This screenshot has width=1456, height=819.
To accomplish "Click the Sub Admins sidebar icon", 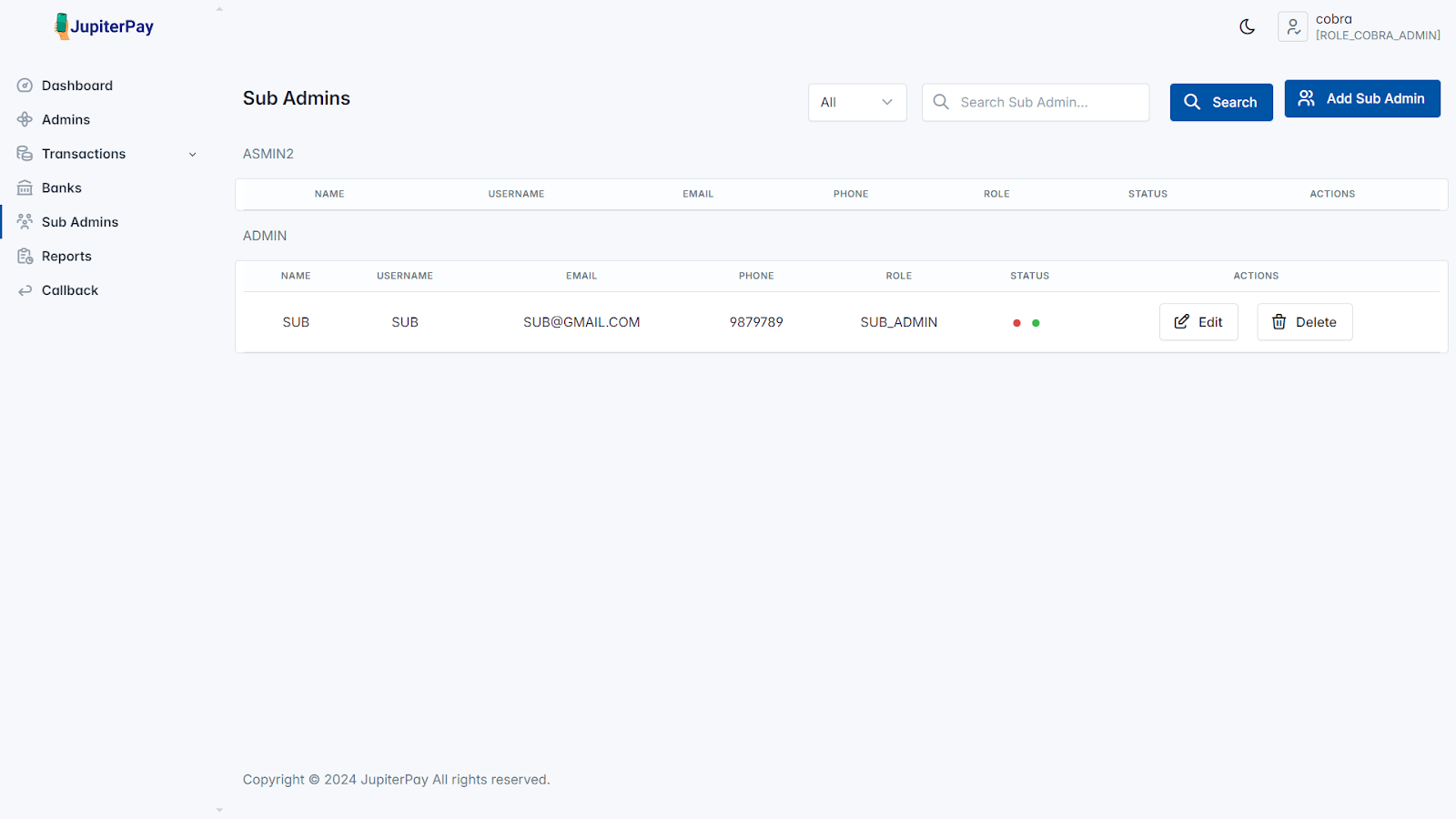I will coord(25,222).
